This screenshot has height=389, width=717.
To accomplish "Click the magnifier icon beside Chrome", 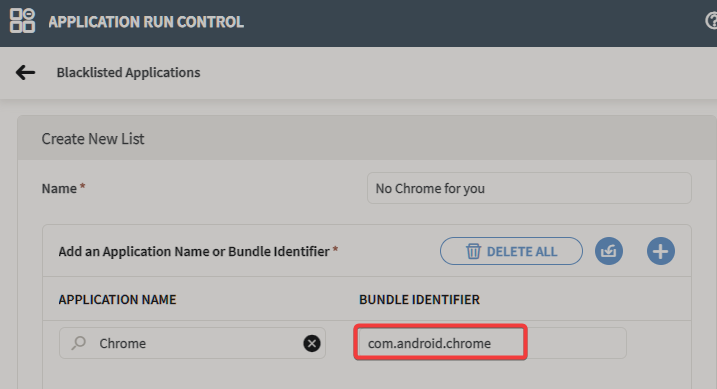I will (x=79, y=343).
